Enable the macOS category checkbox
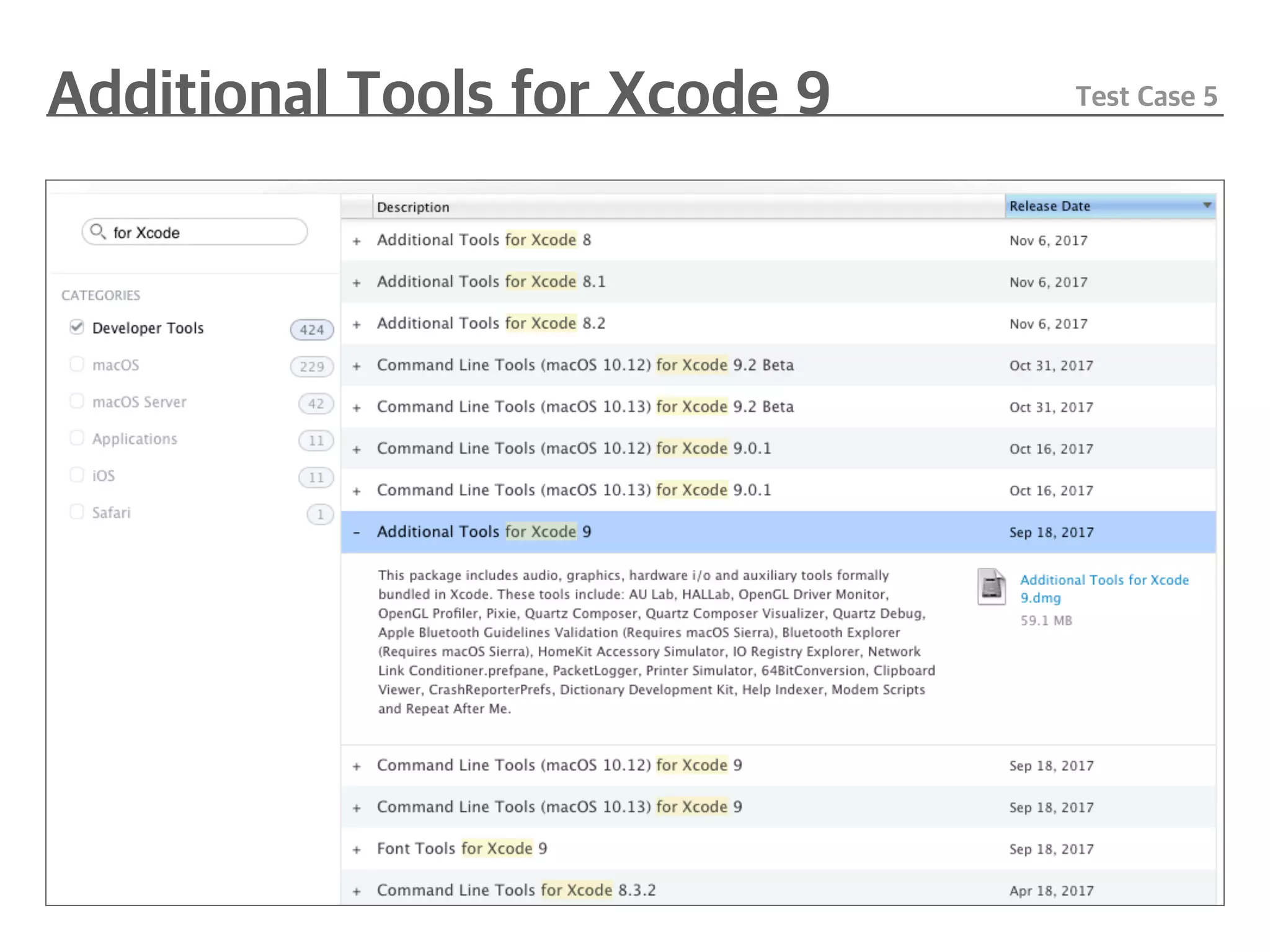This screenshot has width=1270, height=952. tap(77, 364)
